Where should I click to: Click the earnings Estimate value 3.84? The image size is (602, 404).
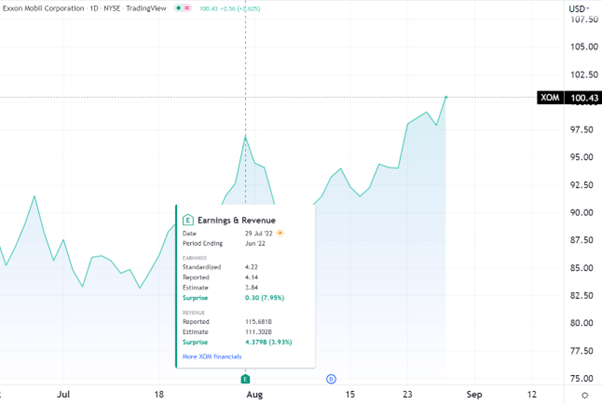tap(251, 287)
